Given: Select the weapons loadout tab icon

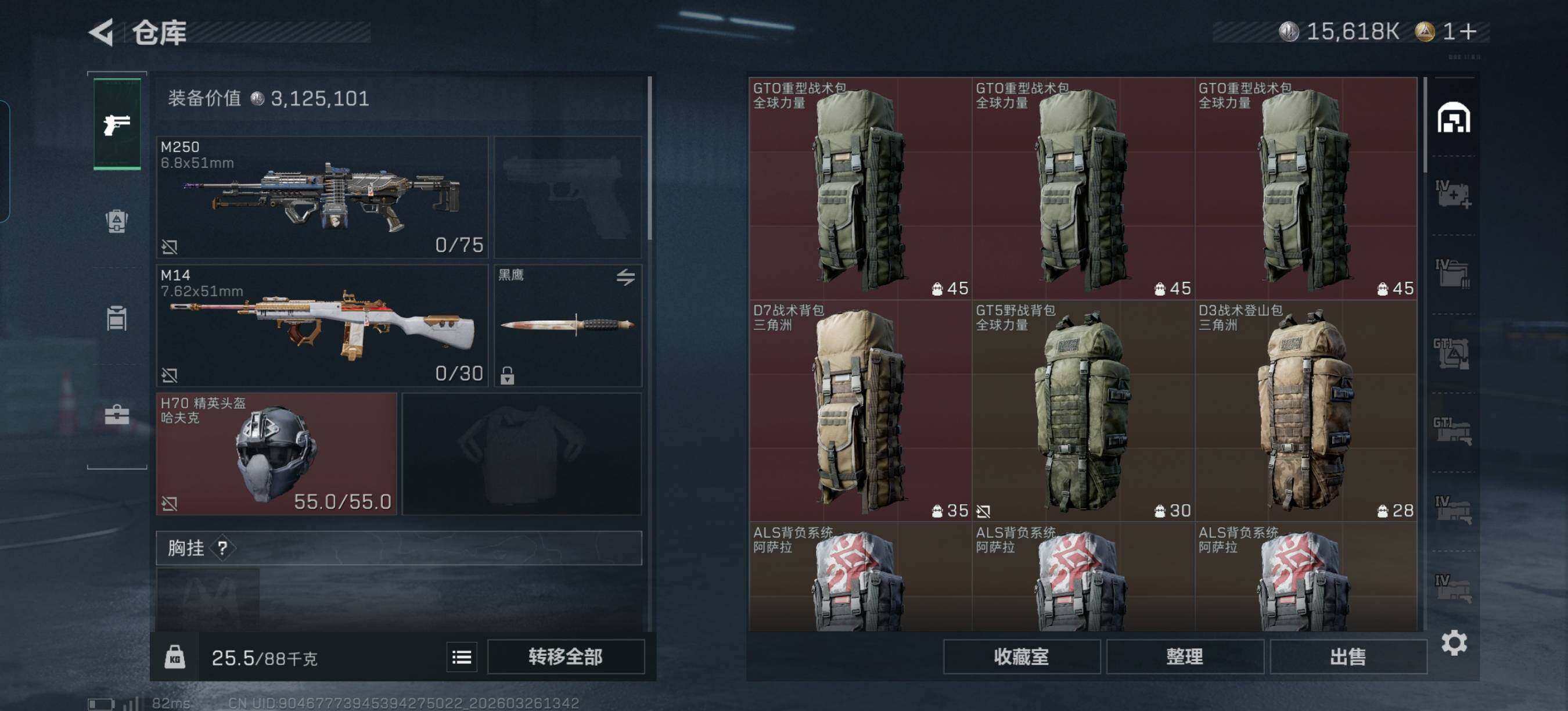Looking at the screenshot, I should coord(117,124).
